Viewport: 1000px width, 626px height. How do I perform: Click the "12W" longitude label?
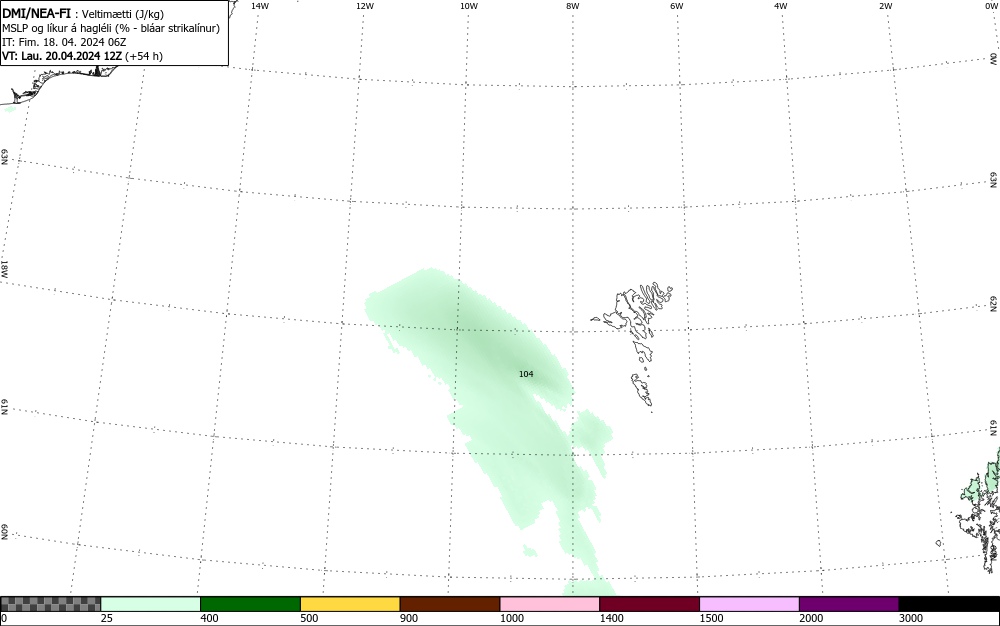[x=365, y=6]
